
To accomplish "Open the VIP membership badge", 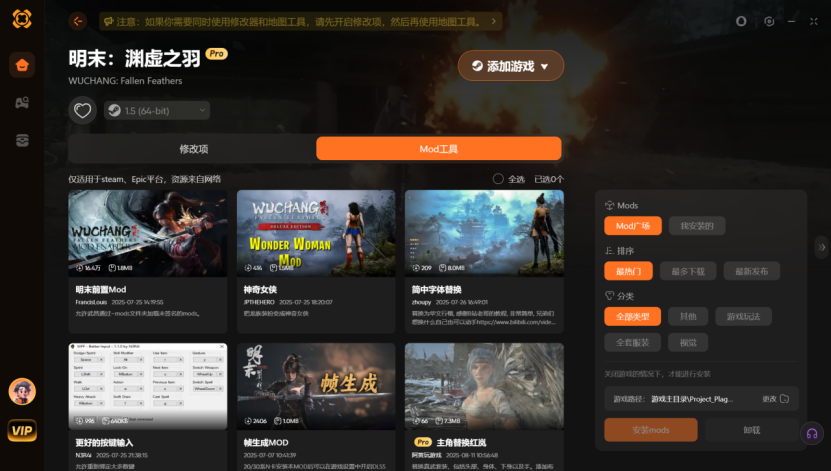I will coord(22,430).
